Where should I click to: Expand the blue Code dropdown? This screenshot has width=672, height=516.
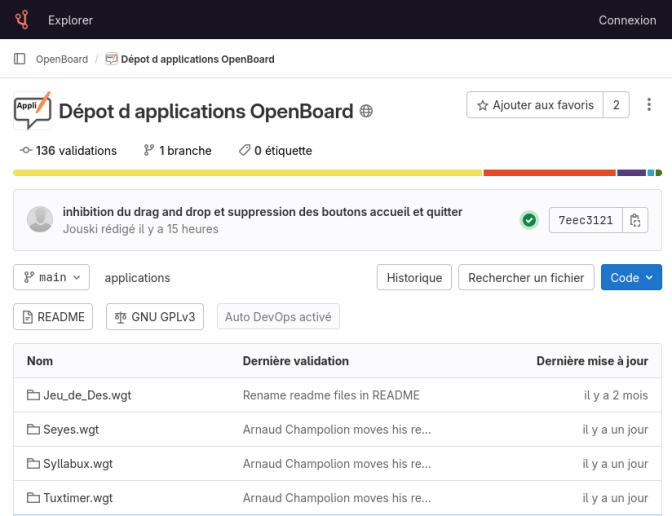coord(631,277)
